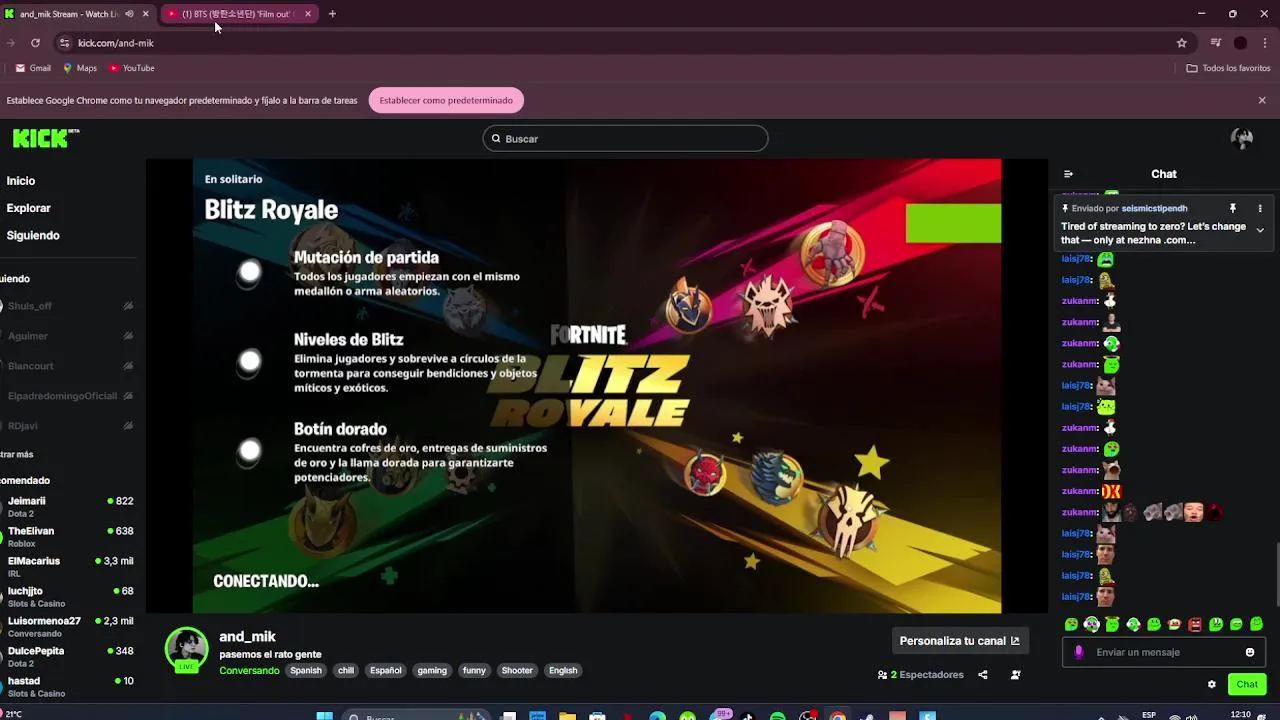Open the Blancourt followed channel
The height and width of the screenshot is (720, 1280).
pyautogui.click(x=68, y=366)
